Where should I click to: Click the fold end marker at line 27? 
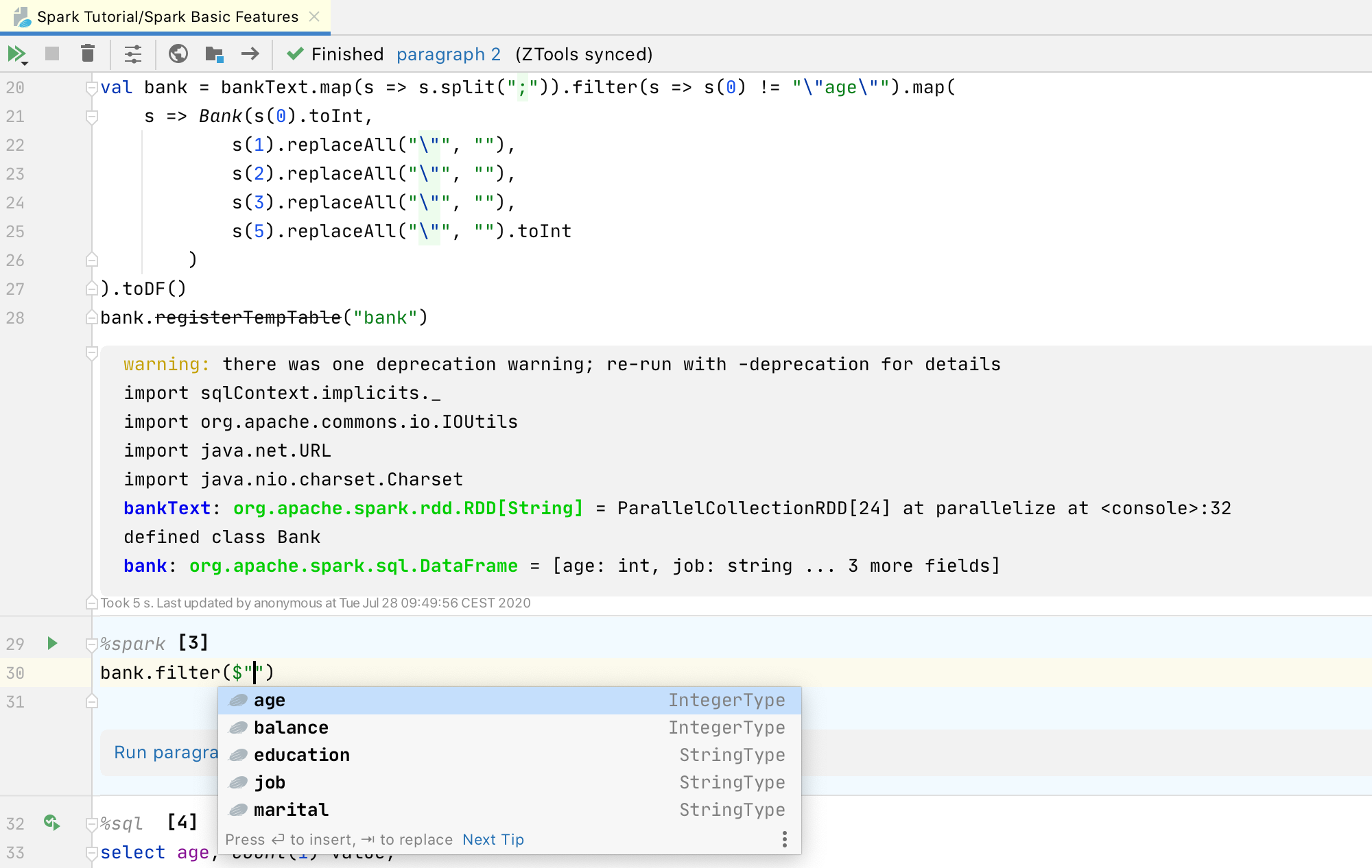pos(92,289)
